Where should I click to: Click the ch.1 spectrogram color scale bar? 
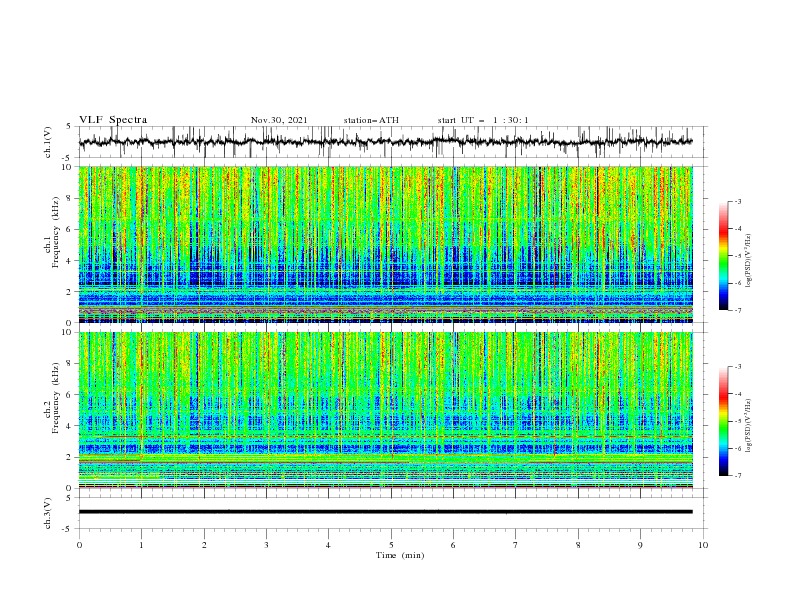[723, 256]
